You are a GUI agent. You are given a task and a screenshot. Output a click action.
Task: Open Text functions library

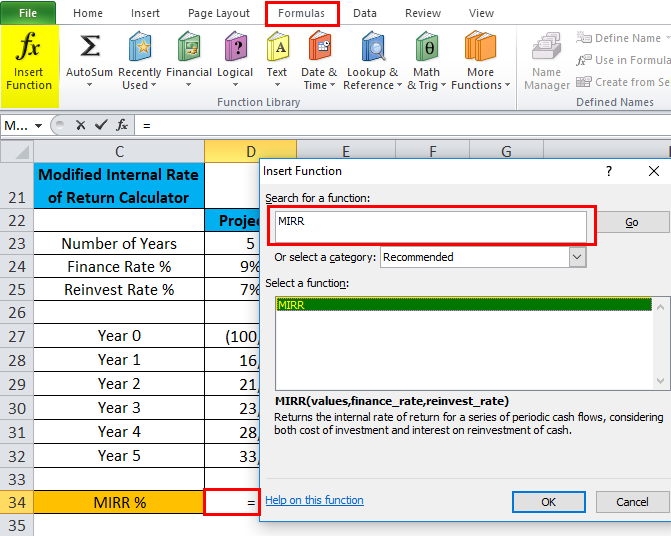pos(277,60)
